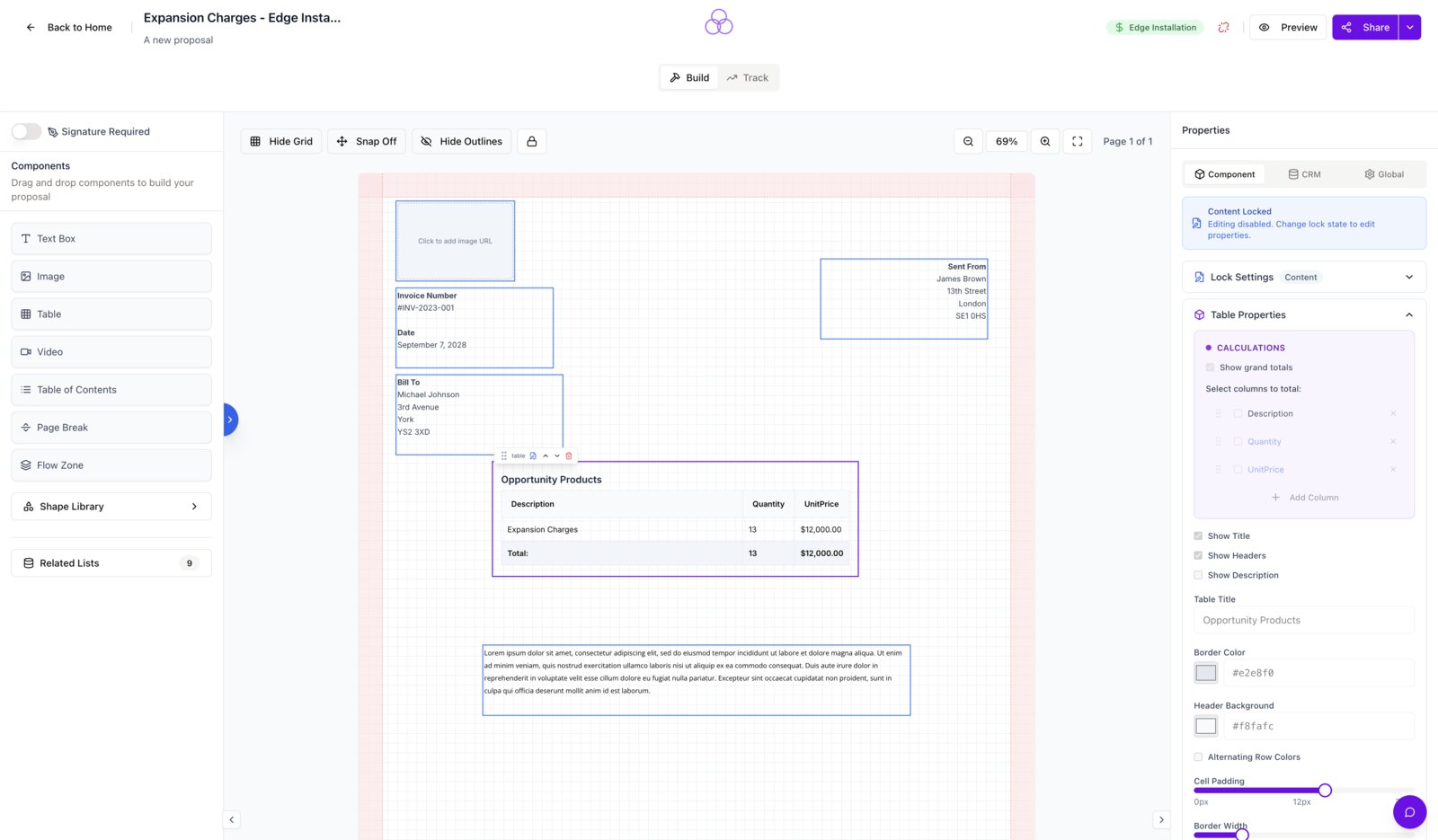Viewport: 1438px width, 840px height.
Task: Click the Snap Off button
Action: 367,141
